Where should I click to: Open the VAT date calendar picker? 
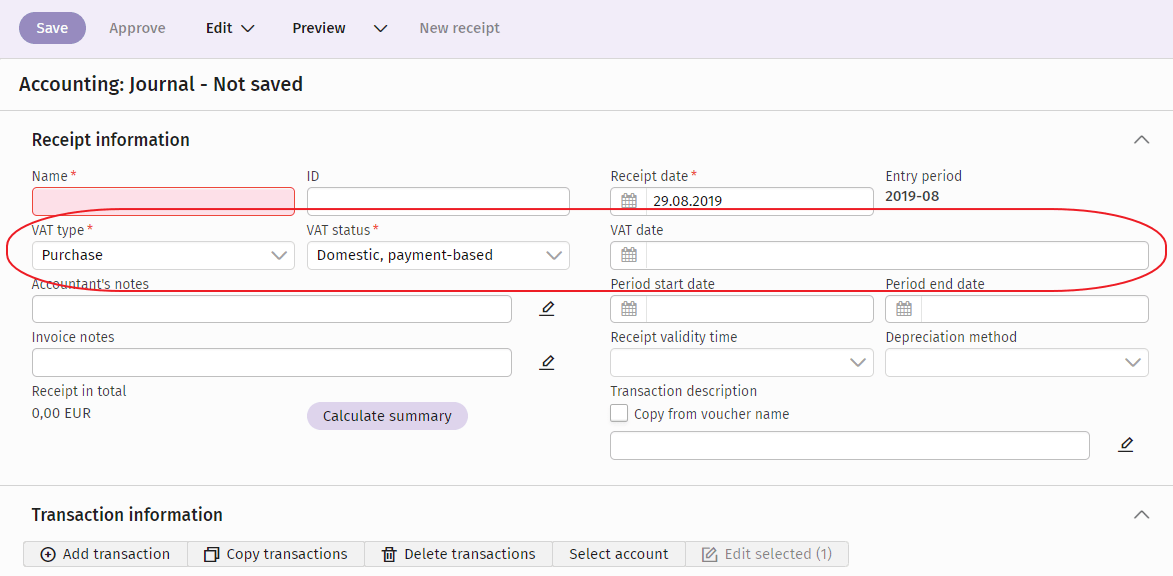pyautogui.click(x=628, y=255)
